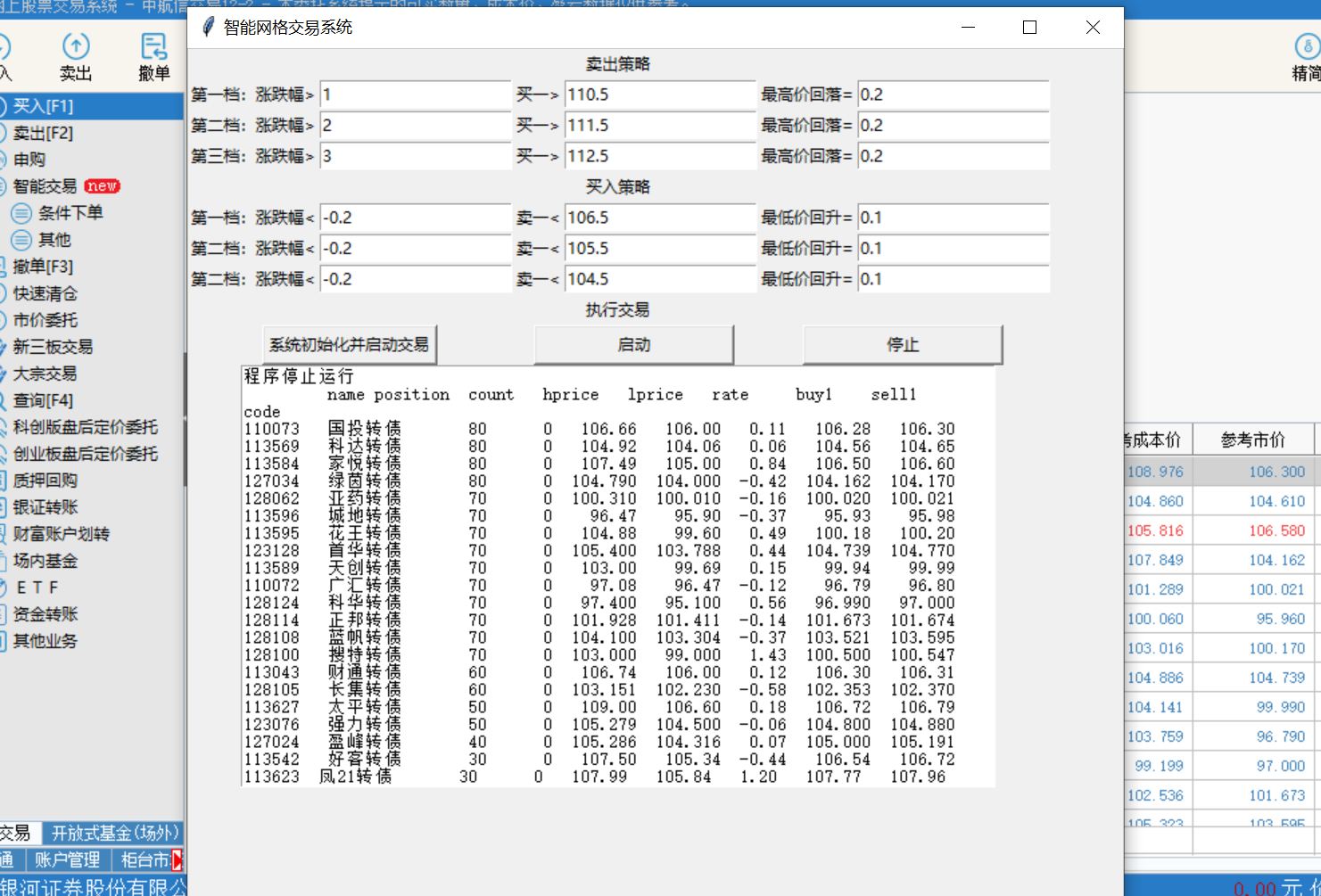Click the icon beside 条件下单
This screenshot has height=896, width=1321.
point(21,213)
